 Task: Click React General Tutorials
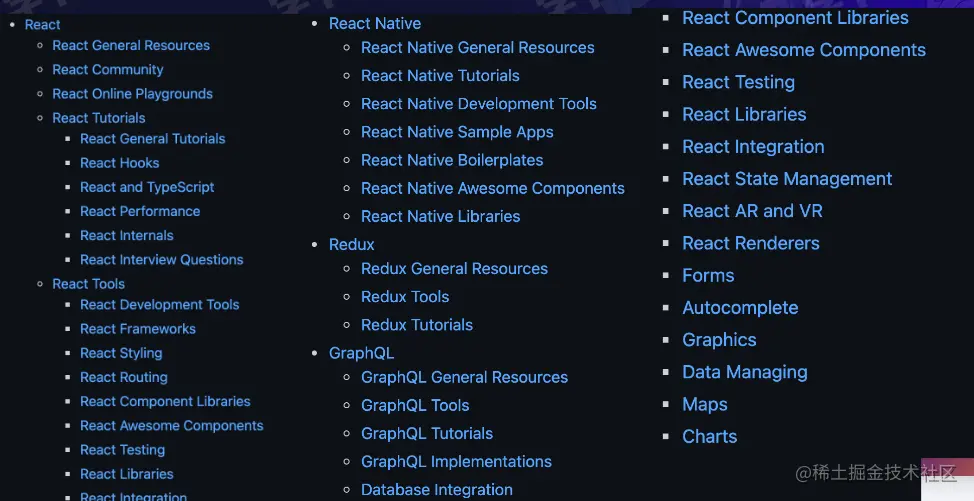153,138
